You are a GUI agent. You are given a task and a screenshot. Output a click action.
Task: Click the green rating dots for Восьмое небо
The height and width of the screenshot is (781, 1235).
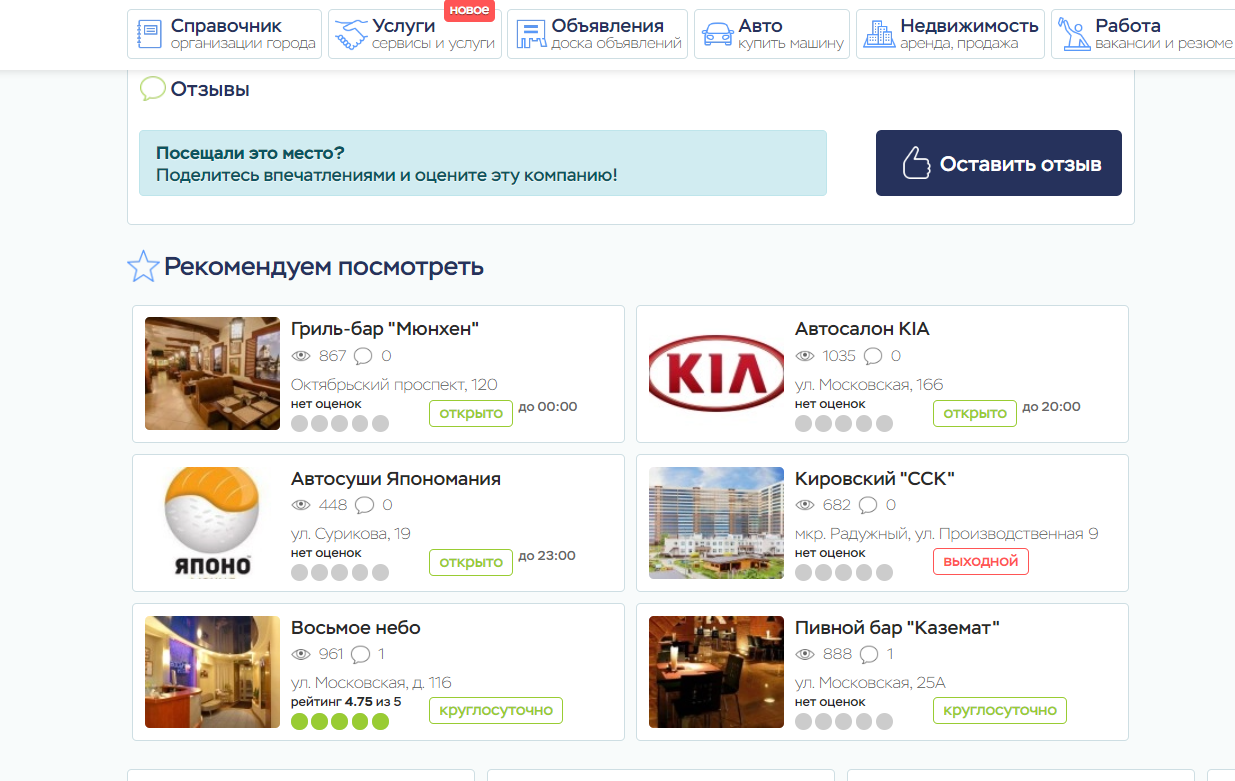click(340, 721)
